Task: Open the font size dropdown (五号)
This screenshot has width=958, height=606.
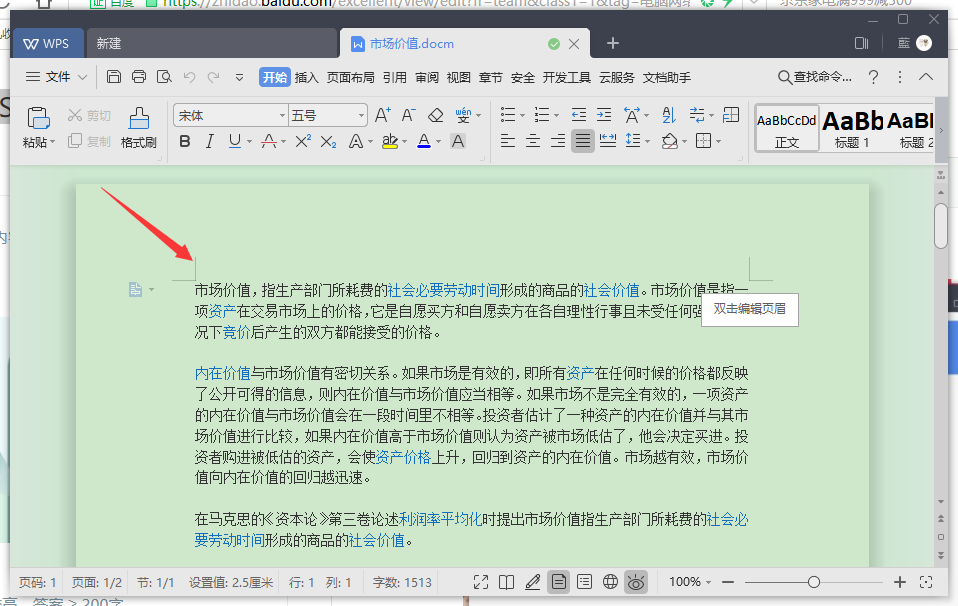Action: [x=361, y=115]
